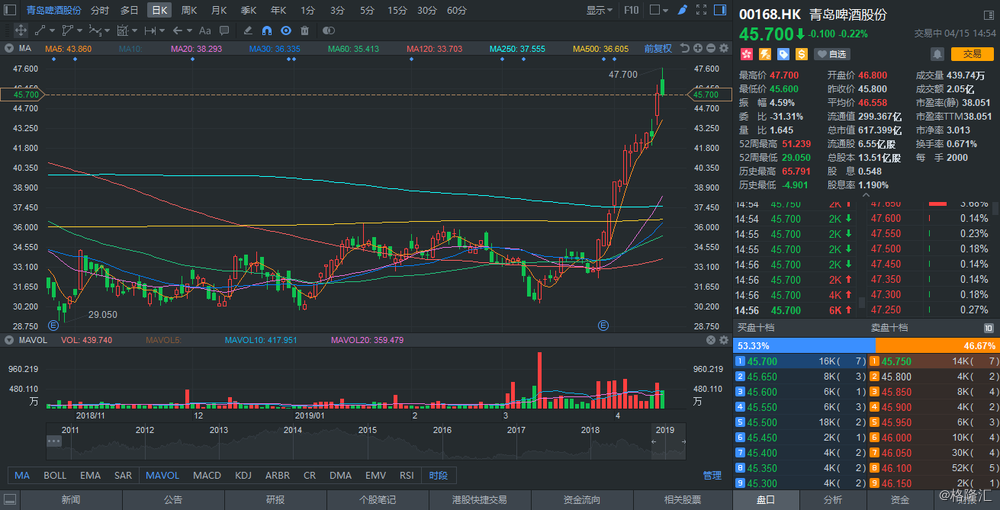1000x510 pixels.
Task: Open 前复权 adjustment selector
Action: pyautogui.click(x=658, y=48)
